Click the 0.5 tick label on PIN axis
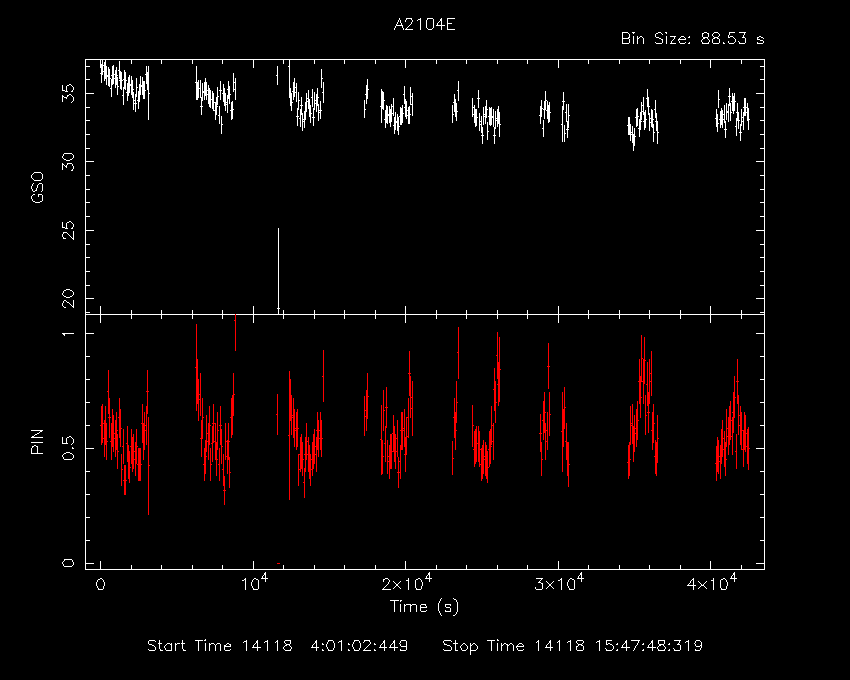The width and height of the screenshot is (850, 680). pos(68,448)
